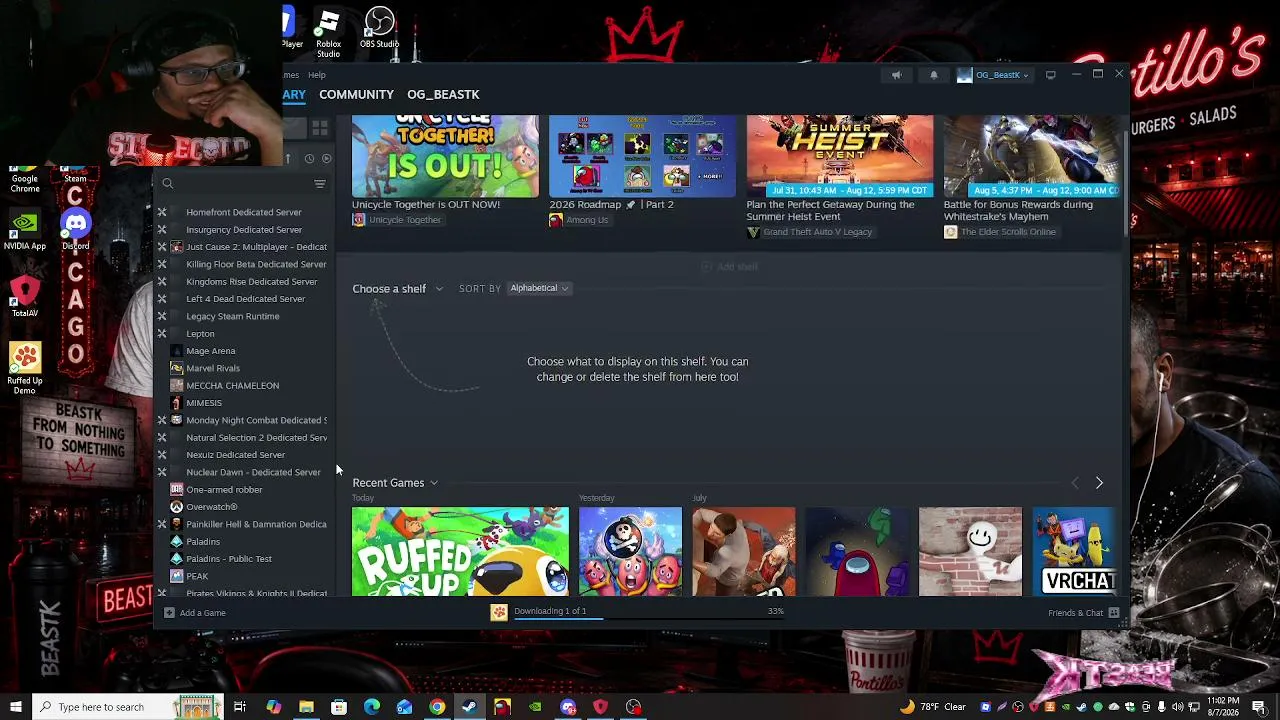Select PEAK in library list
Image resolution: width=1280 pixels, height=720 pixels.
[x=197, y=576]
